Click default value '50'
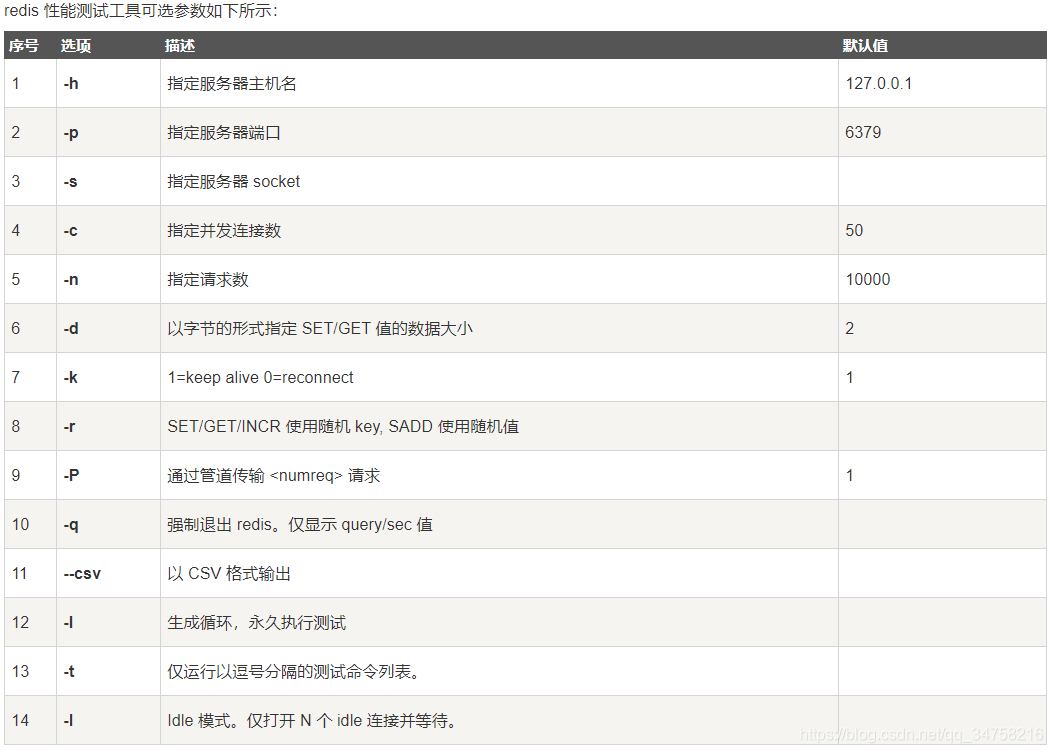 [854, 230]
